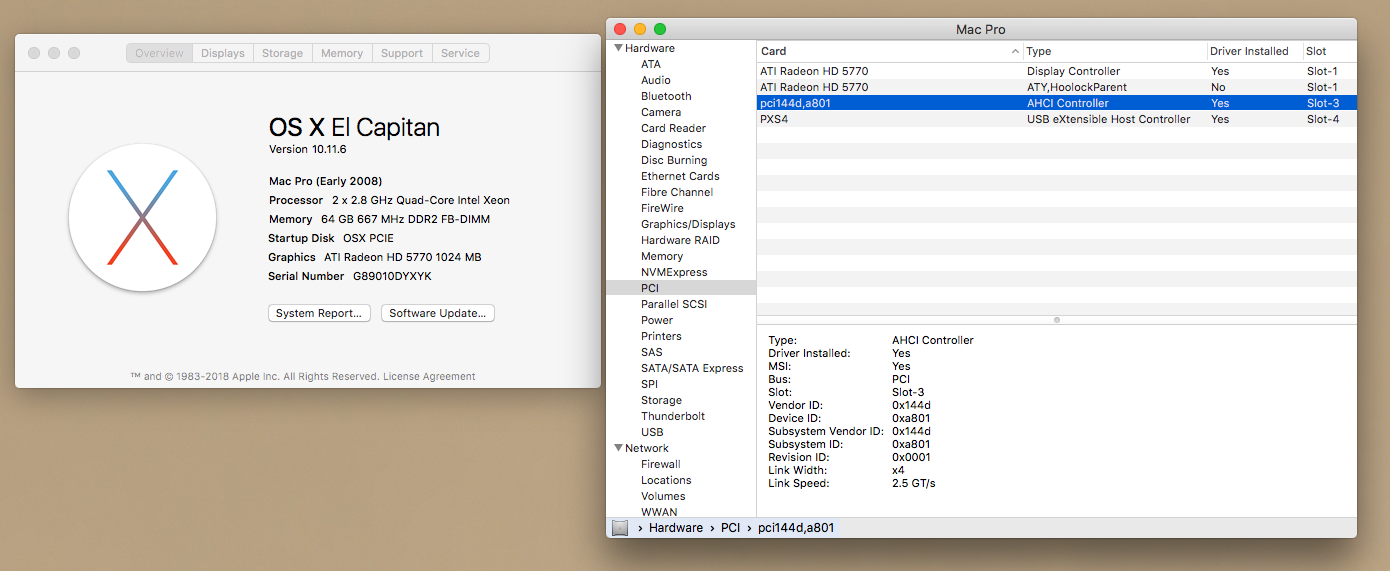
Task: Select FireWire in the sidebar
Action: point(662,208)
